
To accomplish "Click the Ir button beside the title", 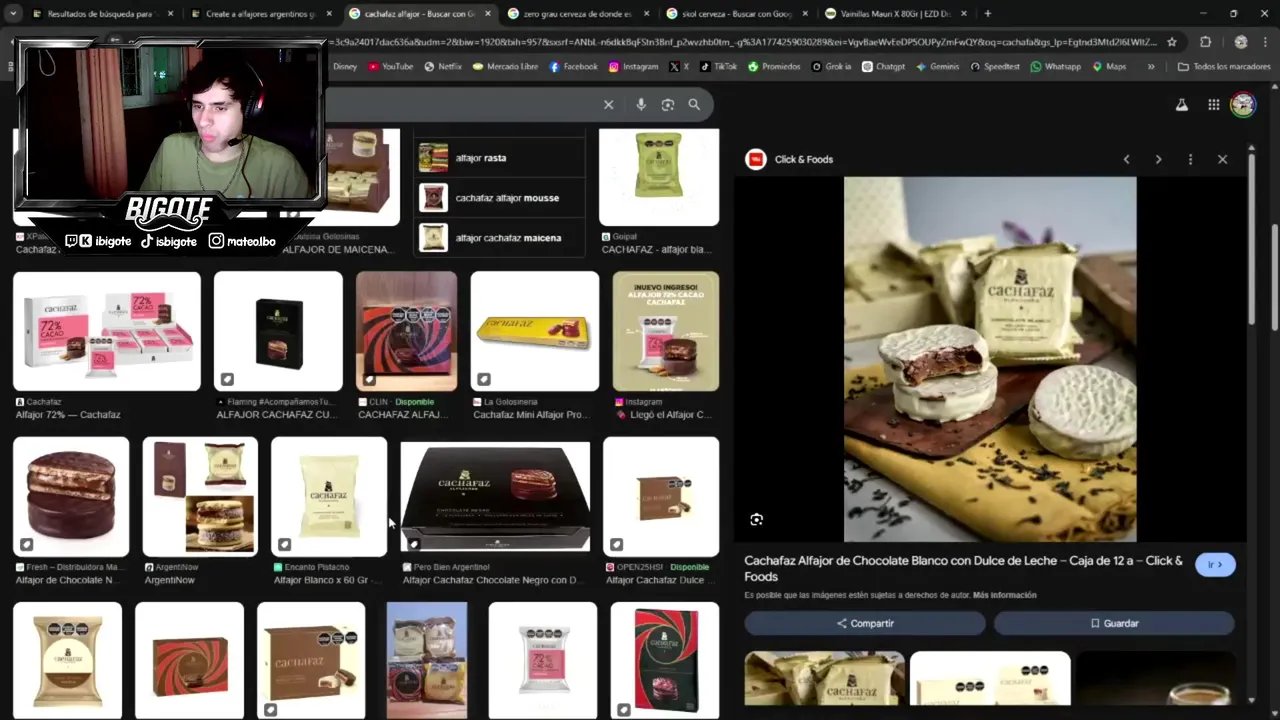I will point(1215,565).
